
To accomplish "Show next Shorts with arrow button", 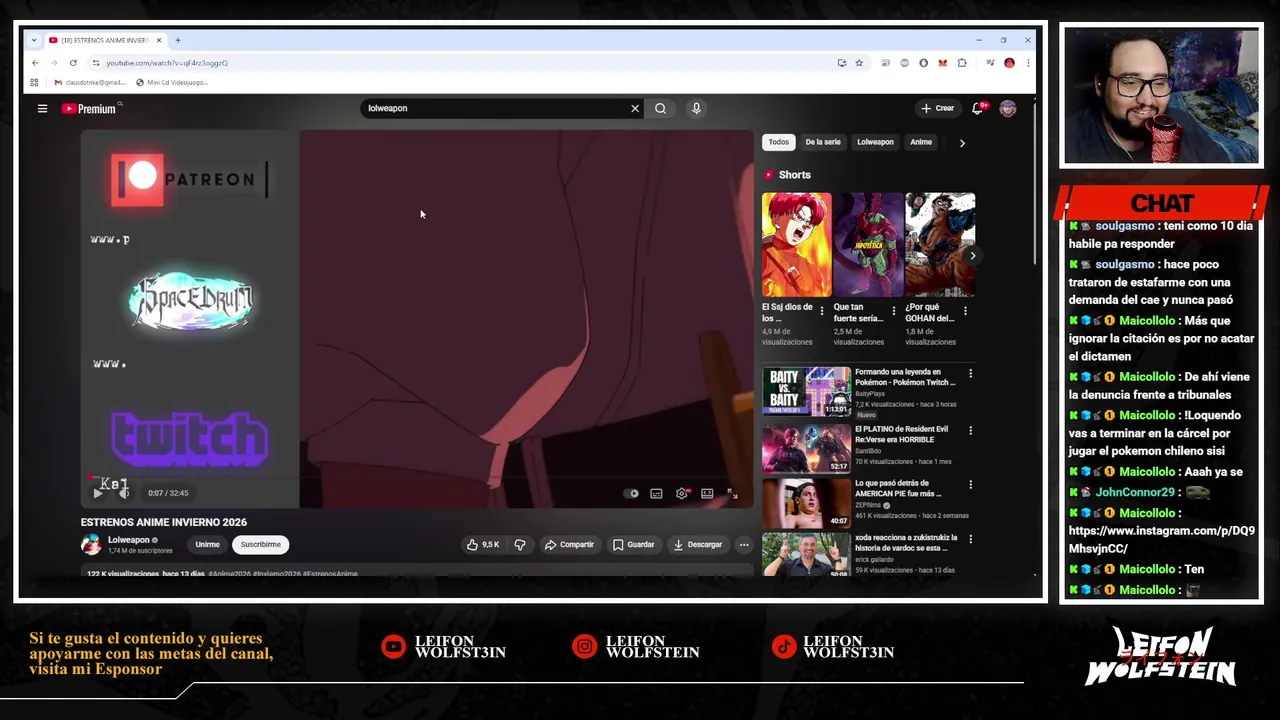I will coord(972,255).
